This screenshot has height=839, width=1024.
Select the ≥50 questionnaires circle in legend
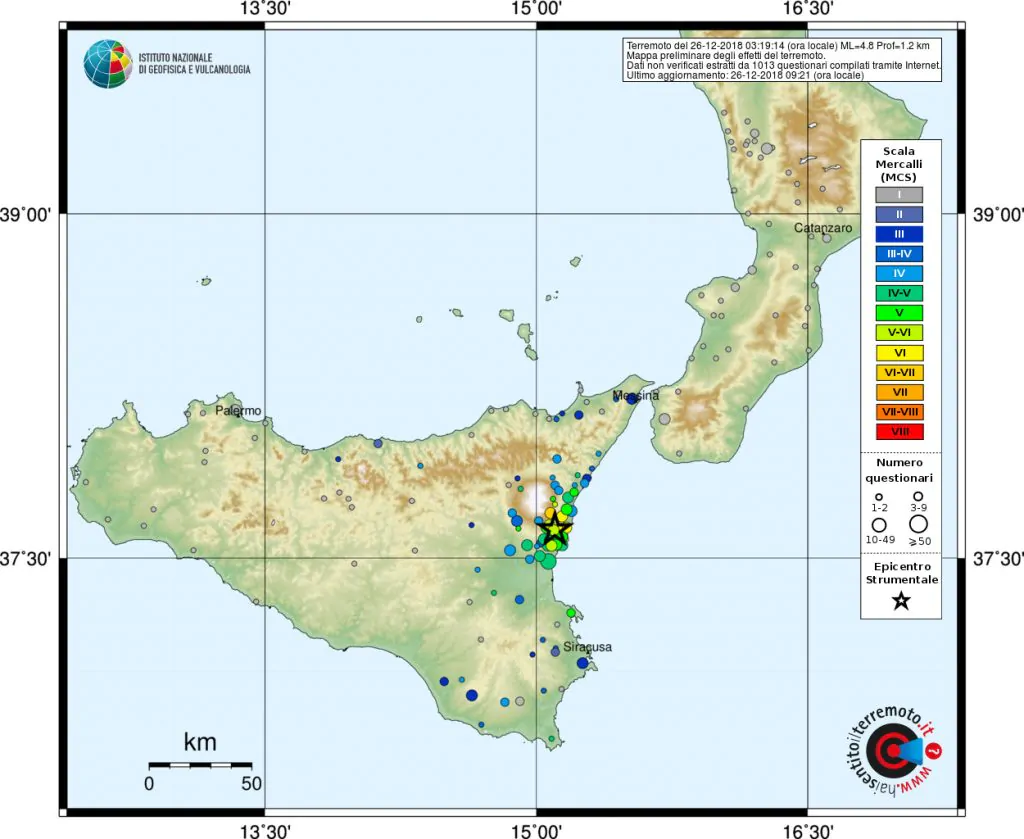coord(916,522)
